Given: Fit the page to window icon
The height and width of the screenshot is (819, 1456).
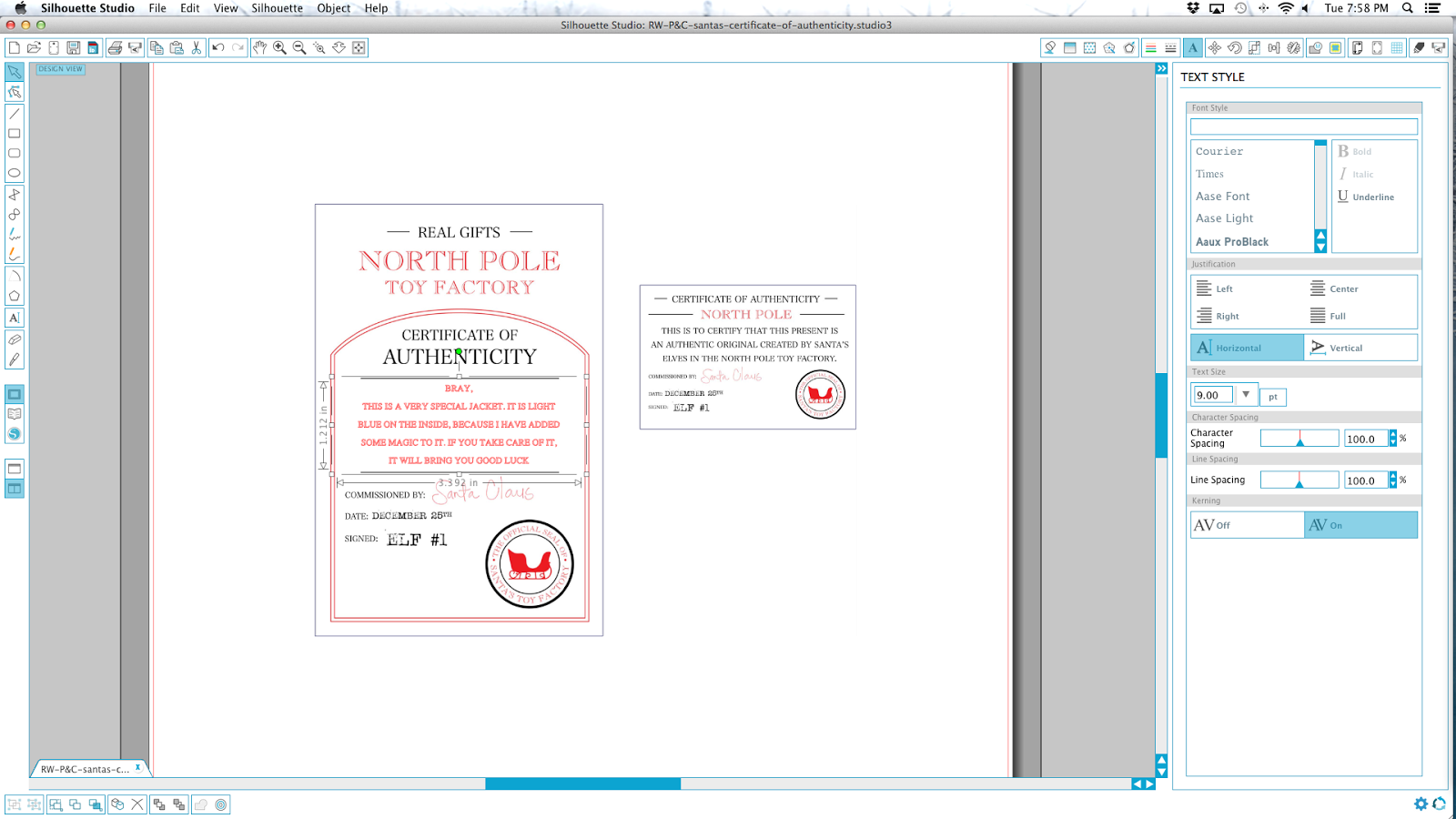Looking at the screenshot, I should [x=359, y=47].
